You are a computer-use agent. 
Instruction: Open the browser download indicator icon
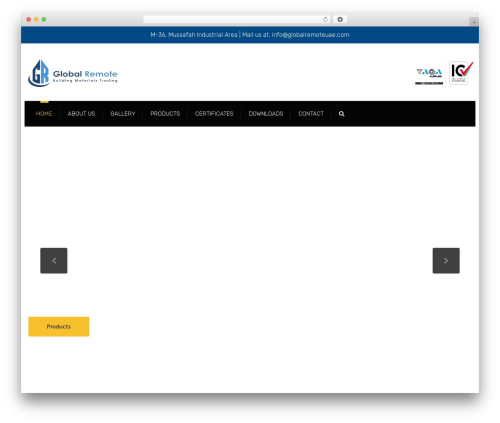[340, 19]
